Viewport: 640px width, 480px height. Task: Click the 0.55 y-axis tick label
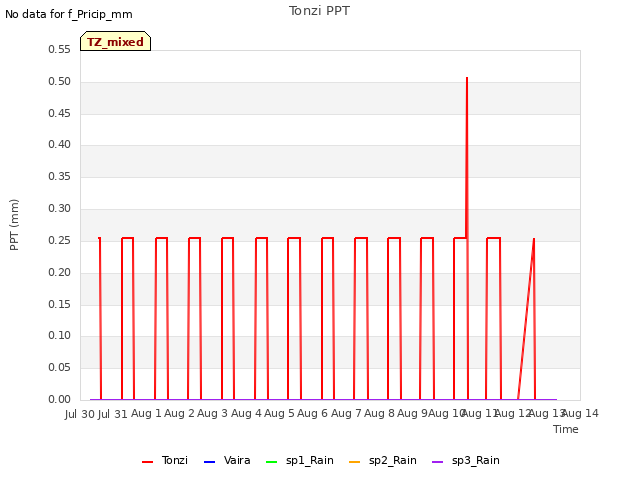[60, 49]
